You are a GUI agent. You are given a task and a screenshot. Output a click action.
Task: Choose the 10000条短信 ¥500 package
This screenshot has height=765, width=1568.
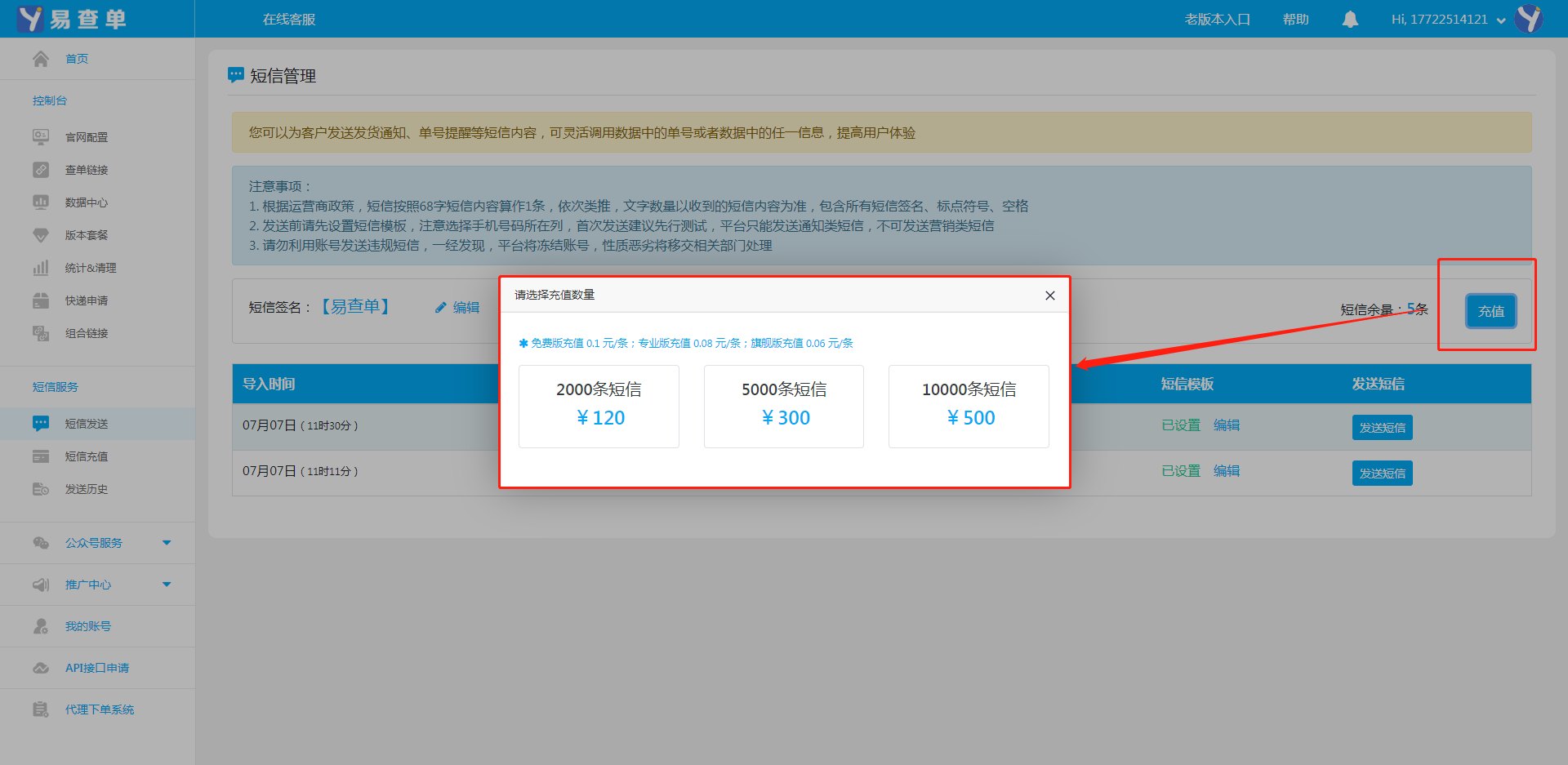969,406
